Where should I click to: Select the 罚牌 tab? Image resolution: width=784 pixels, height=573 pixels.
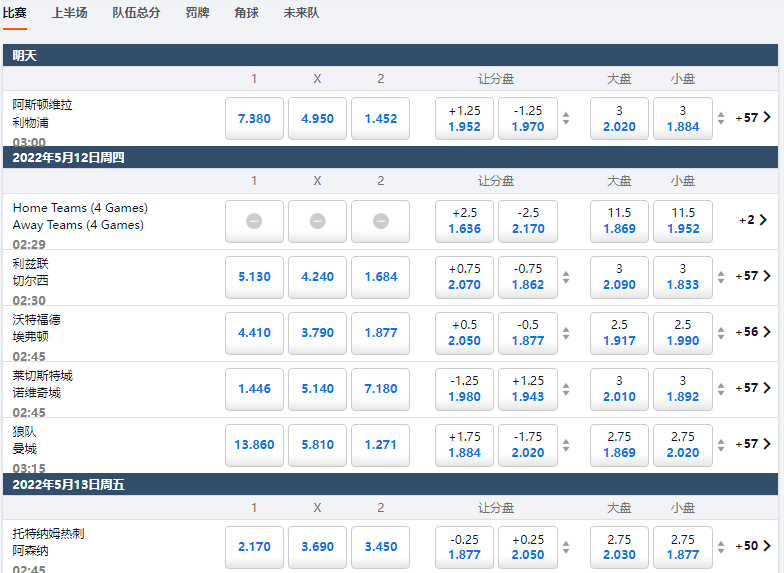click(x=197, y=13)
